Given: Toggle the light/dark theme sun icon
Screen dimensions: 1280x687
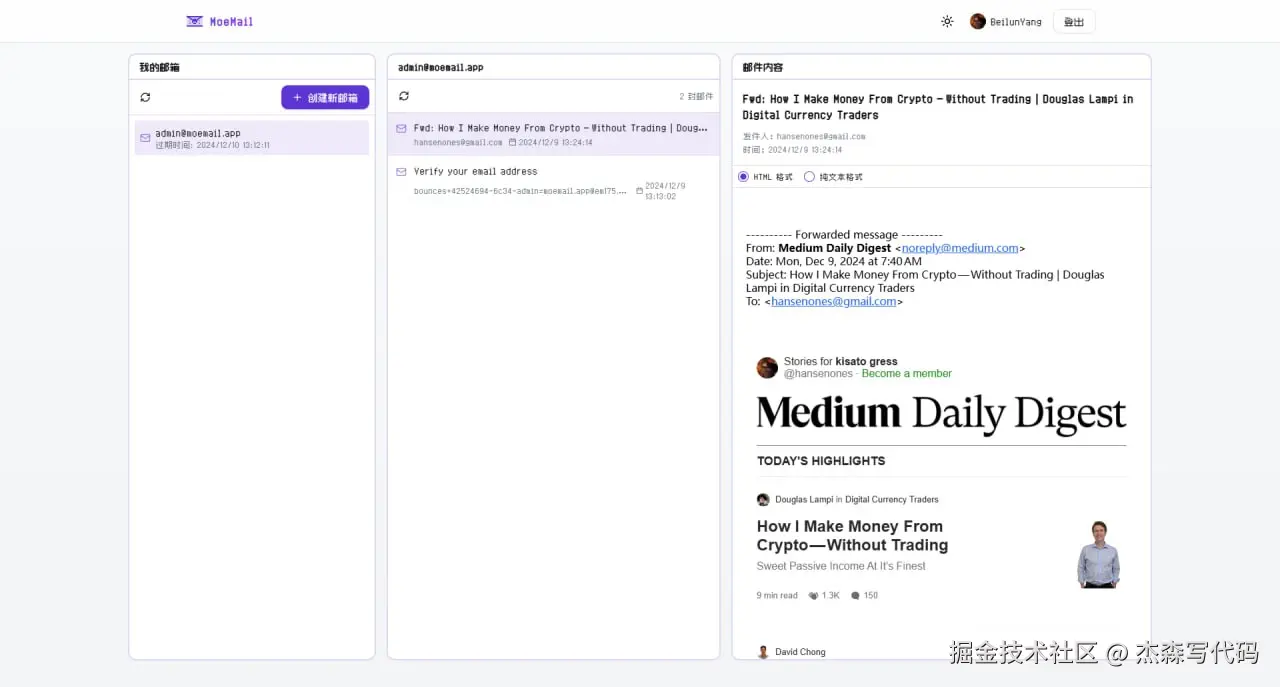Looking at the screenshot, I should point(947,21).
